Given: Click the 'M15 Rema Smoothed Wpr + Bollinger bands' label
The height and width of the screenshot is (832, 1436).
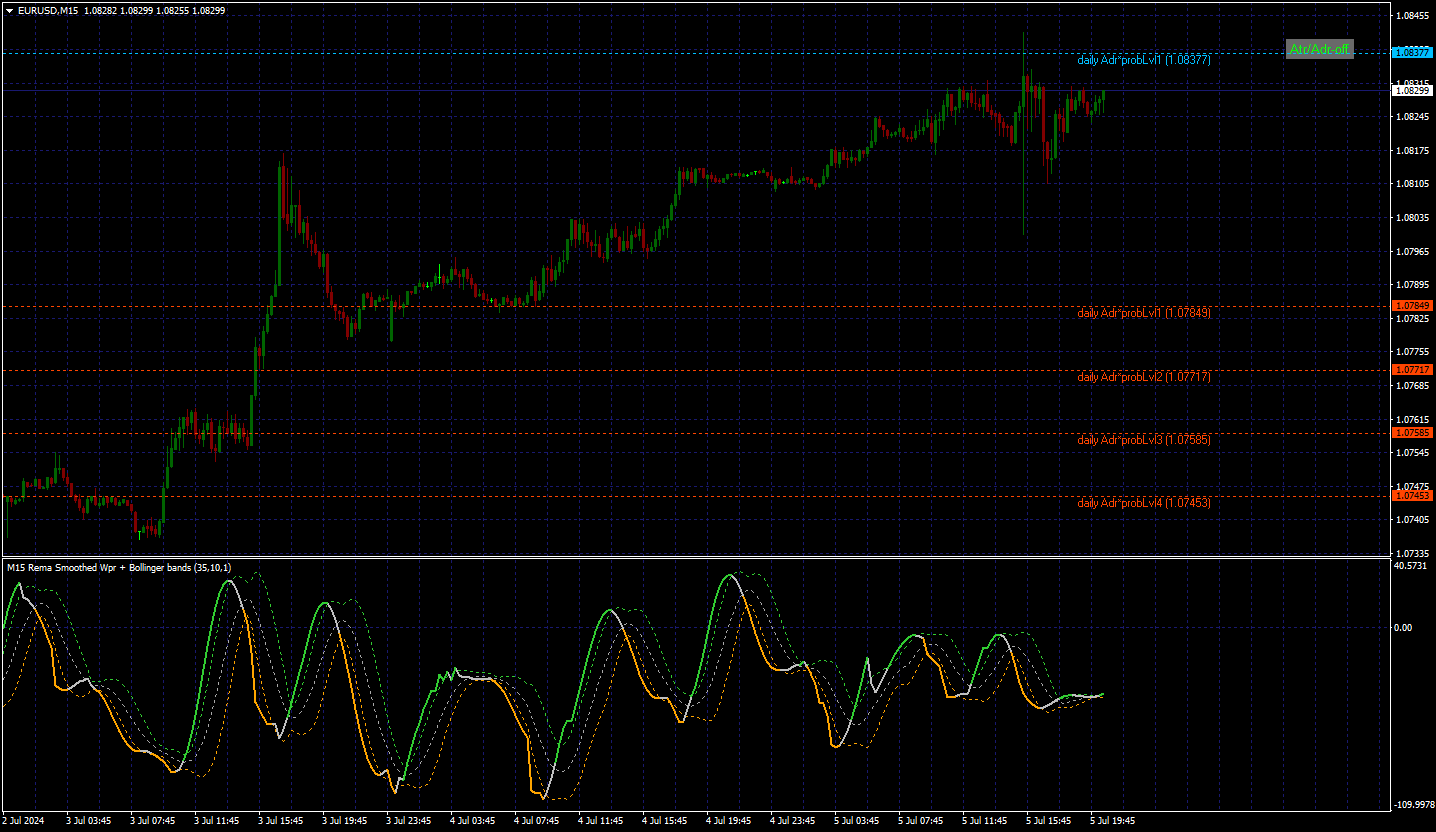Looking at the screenshot, I should point(119,568).
